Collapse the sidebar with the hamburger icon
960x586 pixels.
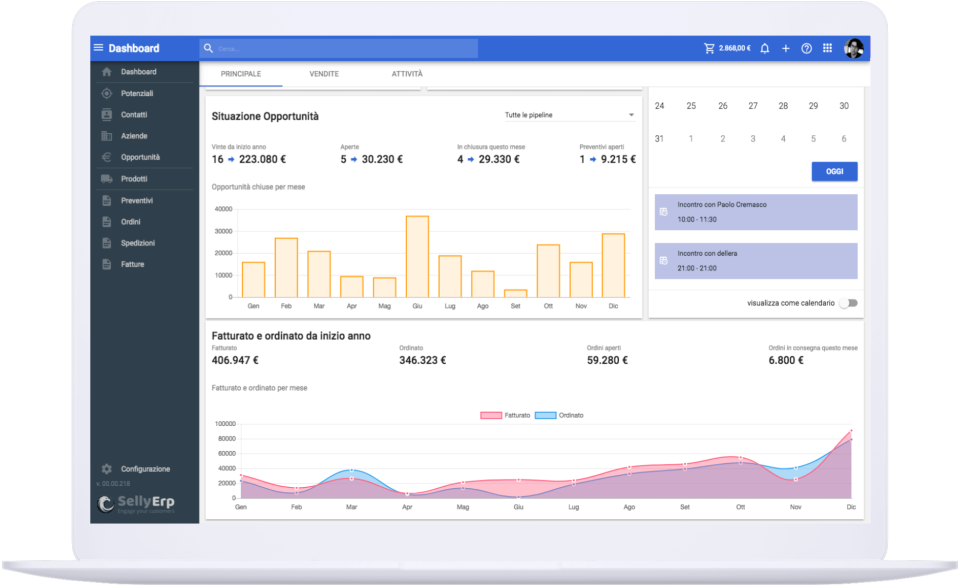coord(97,47)
